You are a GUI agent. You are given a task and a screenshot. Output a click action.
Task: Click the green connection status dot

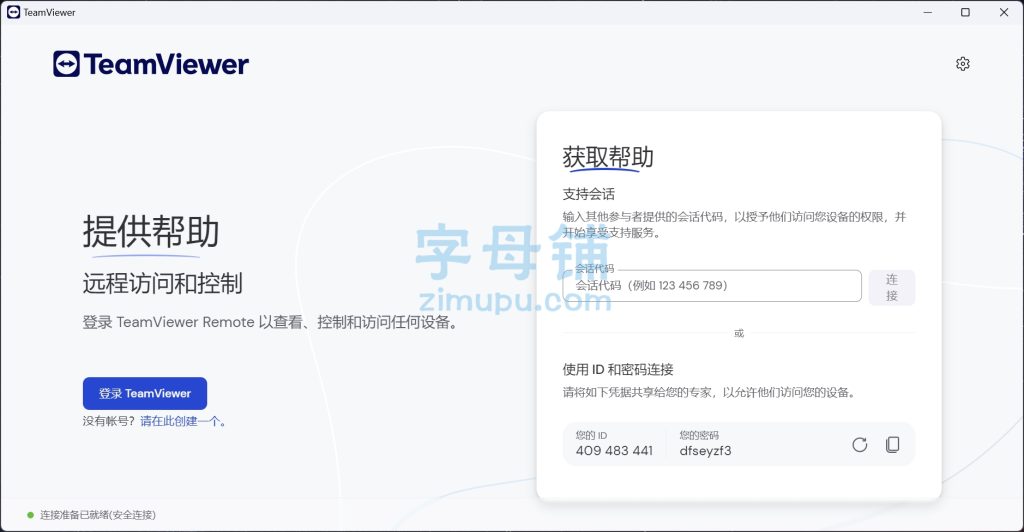click(30, 515)
